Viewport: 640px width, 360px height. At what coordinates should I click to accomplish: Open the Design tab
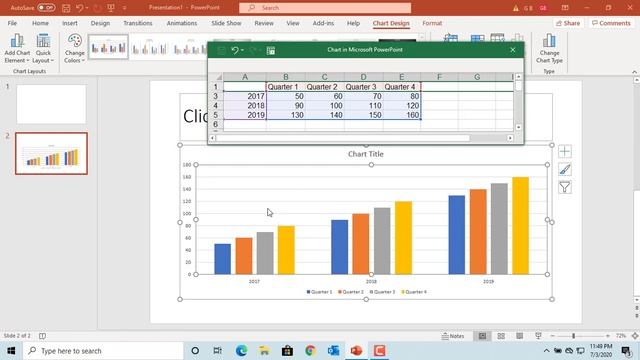pyautogui.click(x=100, y=23)
